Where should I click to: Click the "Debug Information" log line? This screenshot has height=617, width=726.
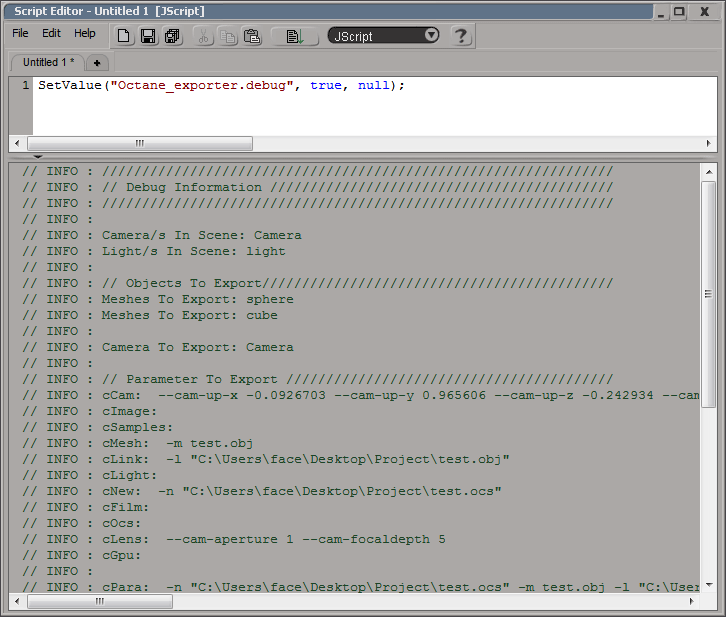[318, 187]
